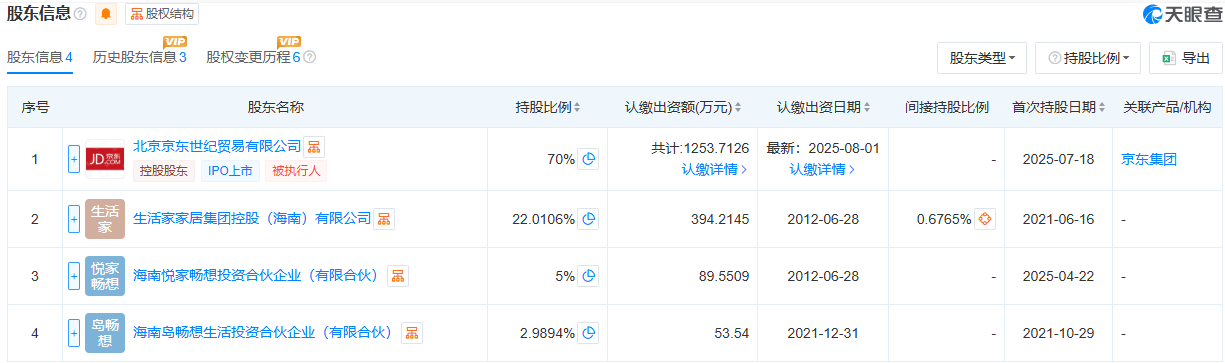This screenshot has width=1225, height=363.
Task: Expand row 1 with plus button
Action: click(73, 159)
